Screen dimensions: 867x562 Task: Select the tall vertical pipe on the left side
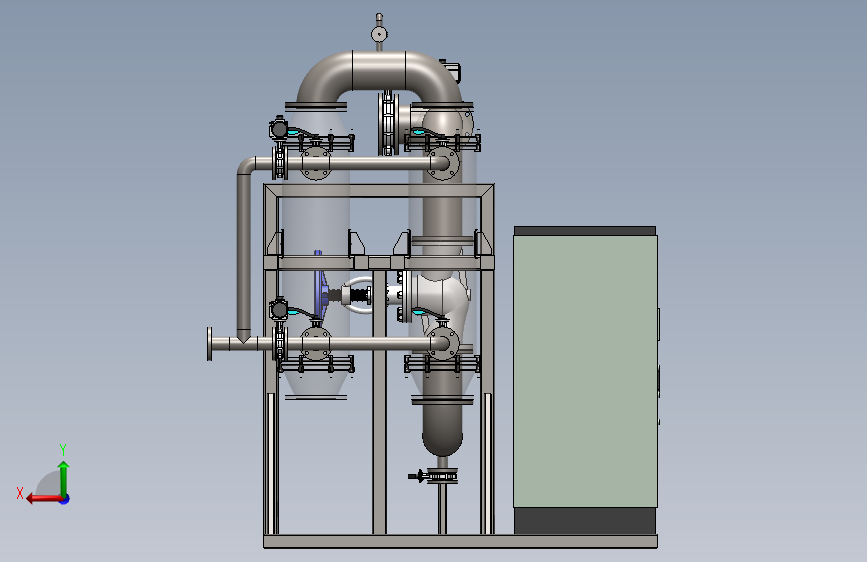click(x=243, y=252)
